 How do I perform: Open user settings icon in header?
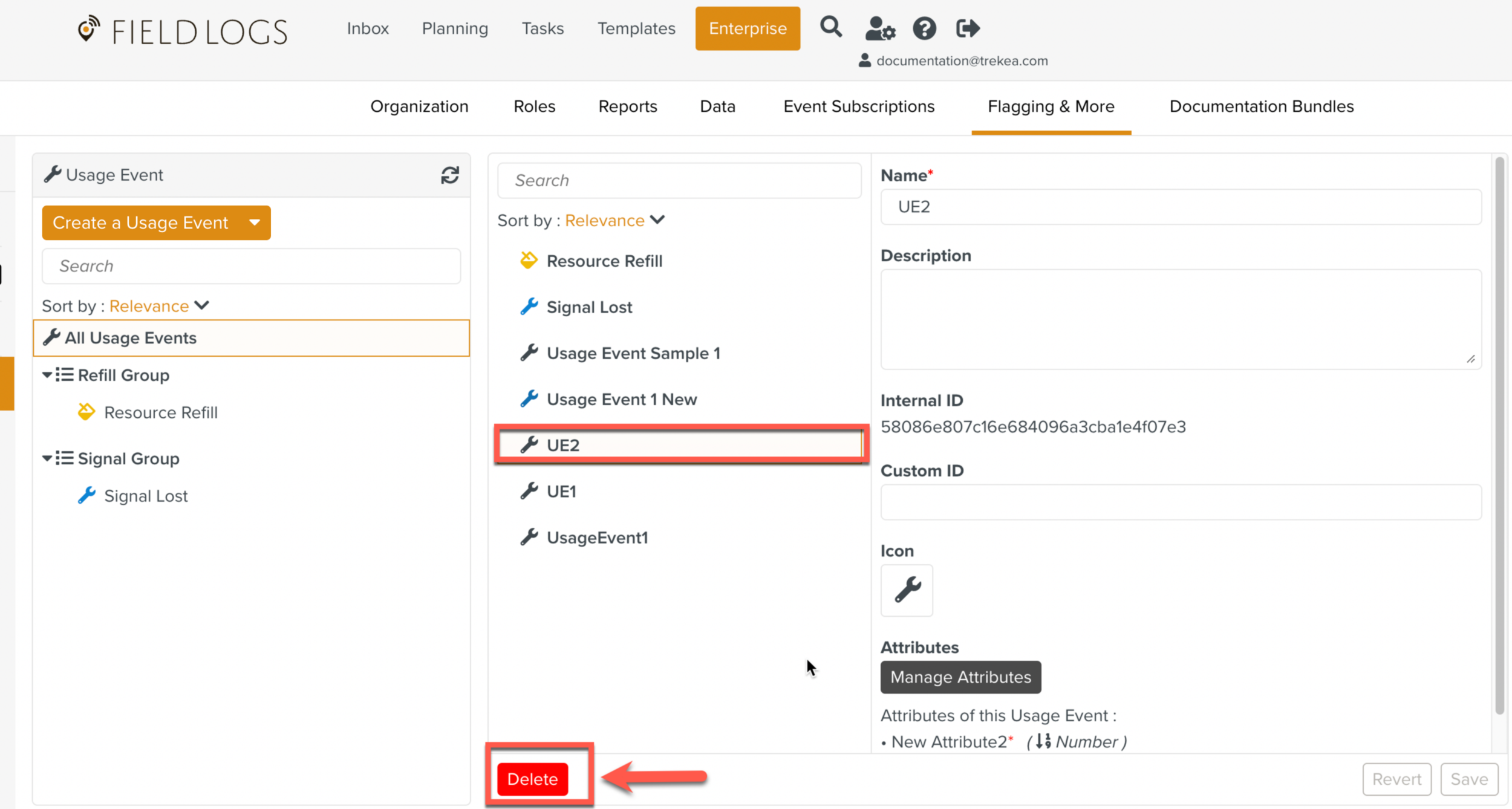pos(879,28)
